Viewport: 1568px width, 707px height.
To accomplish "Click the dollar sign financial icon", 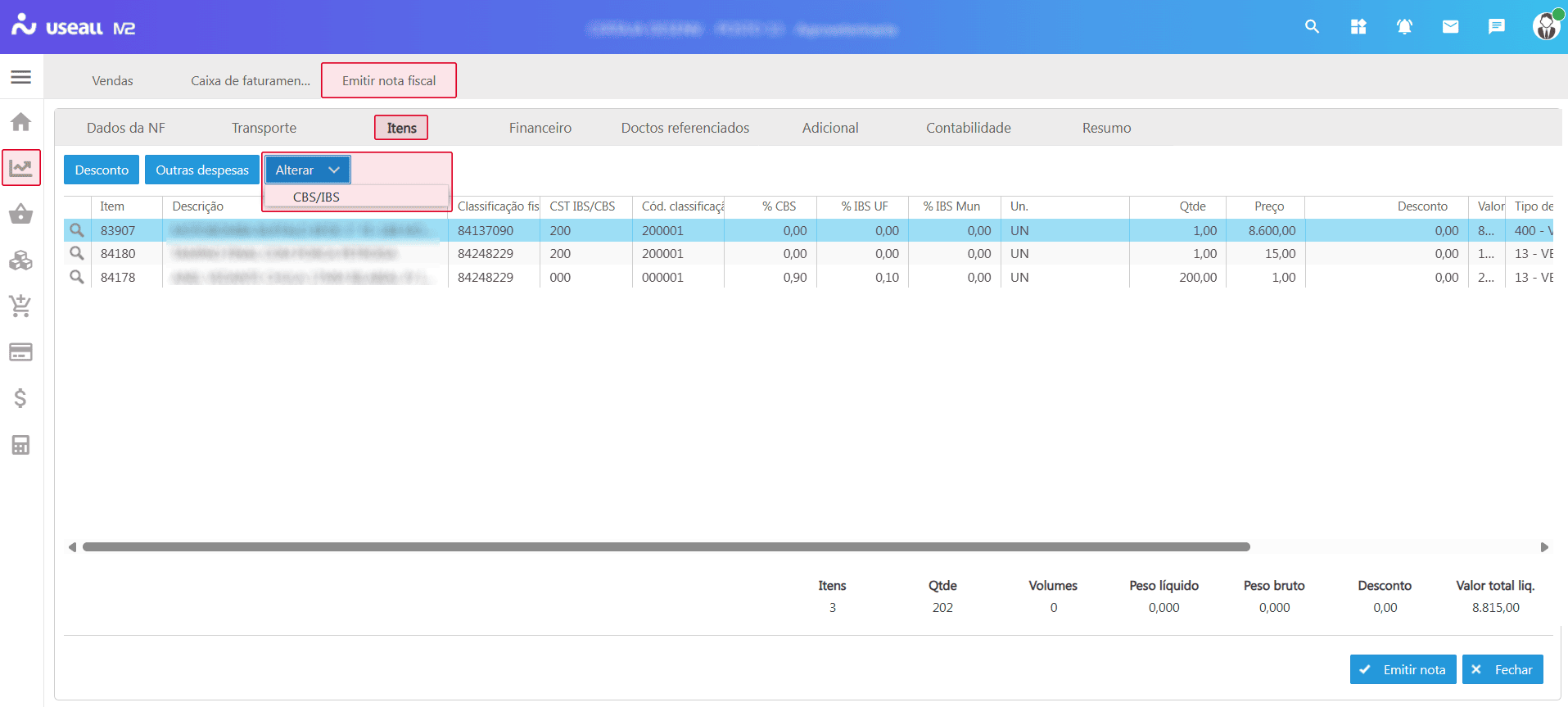I will 21,398.
